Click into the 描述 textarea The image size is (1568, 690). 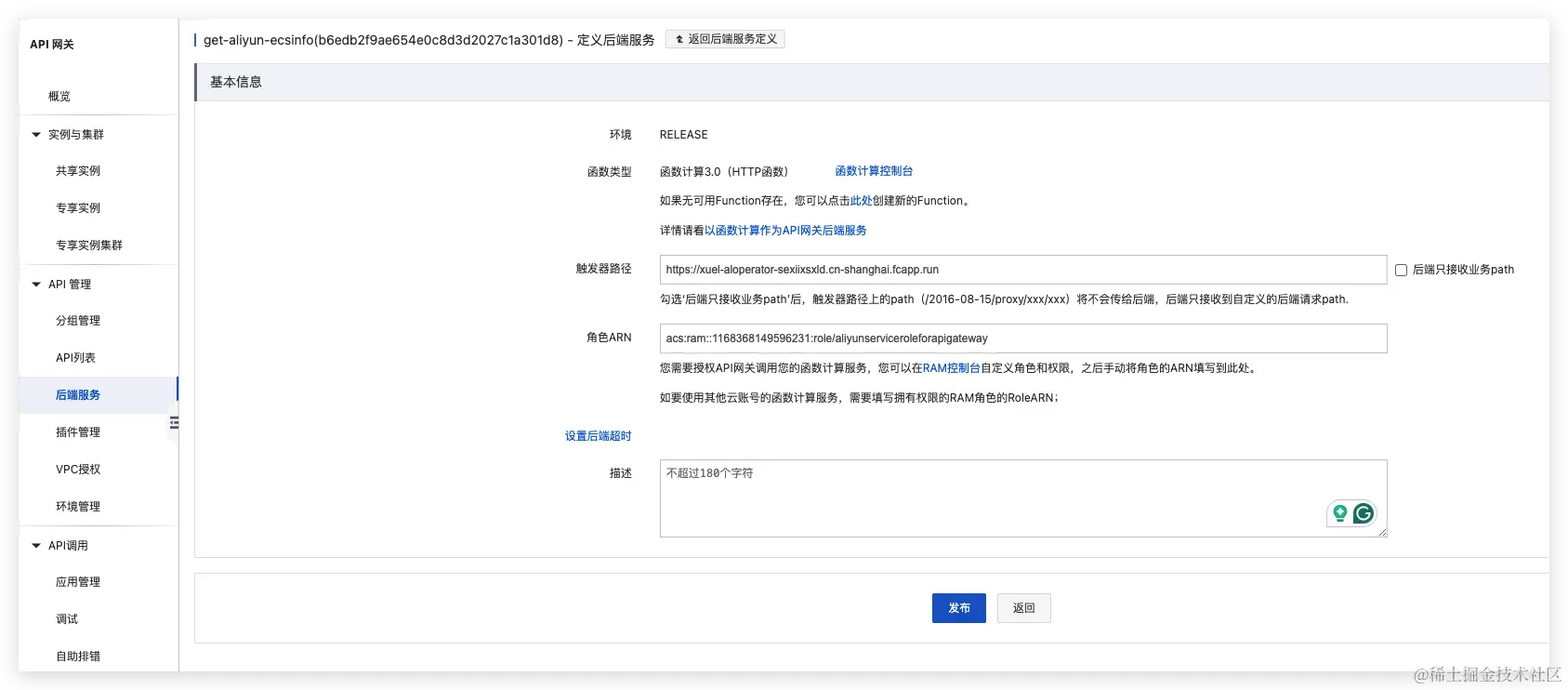click(1023, 498)
